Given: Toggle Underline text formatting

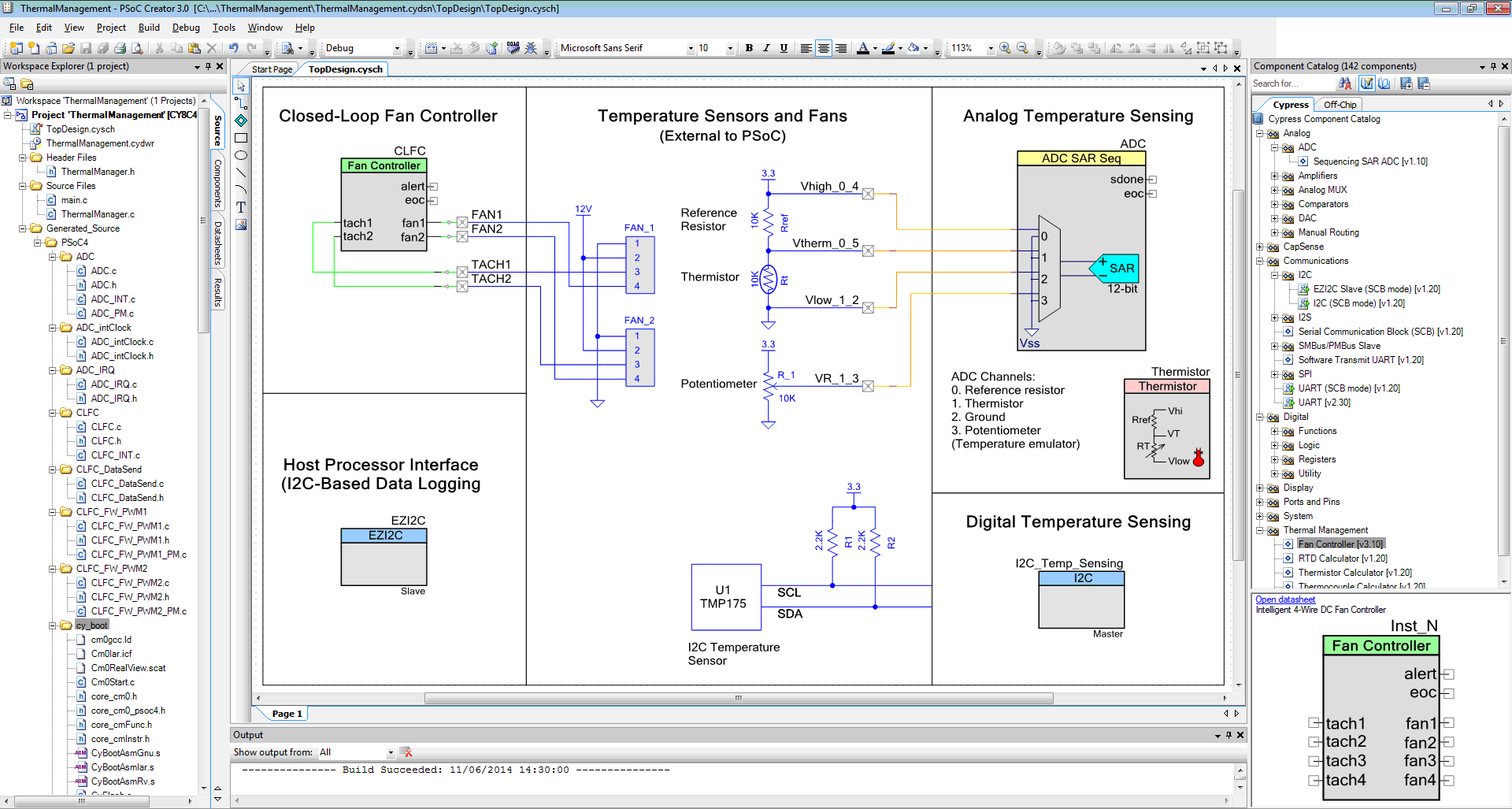Looking at the screenshot, I should tap(784, 48).
